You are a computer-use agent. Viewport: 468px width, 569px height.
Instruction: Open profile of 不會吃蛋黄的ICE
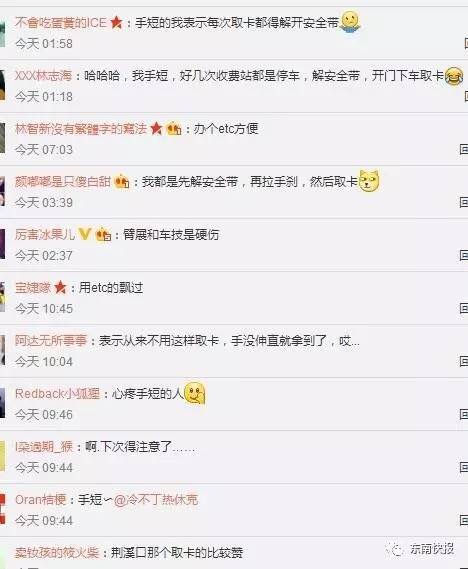click(61, 23)
